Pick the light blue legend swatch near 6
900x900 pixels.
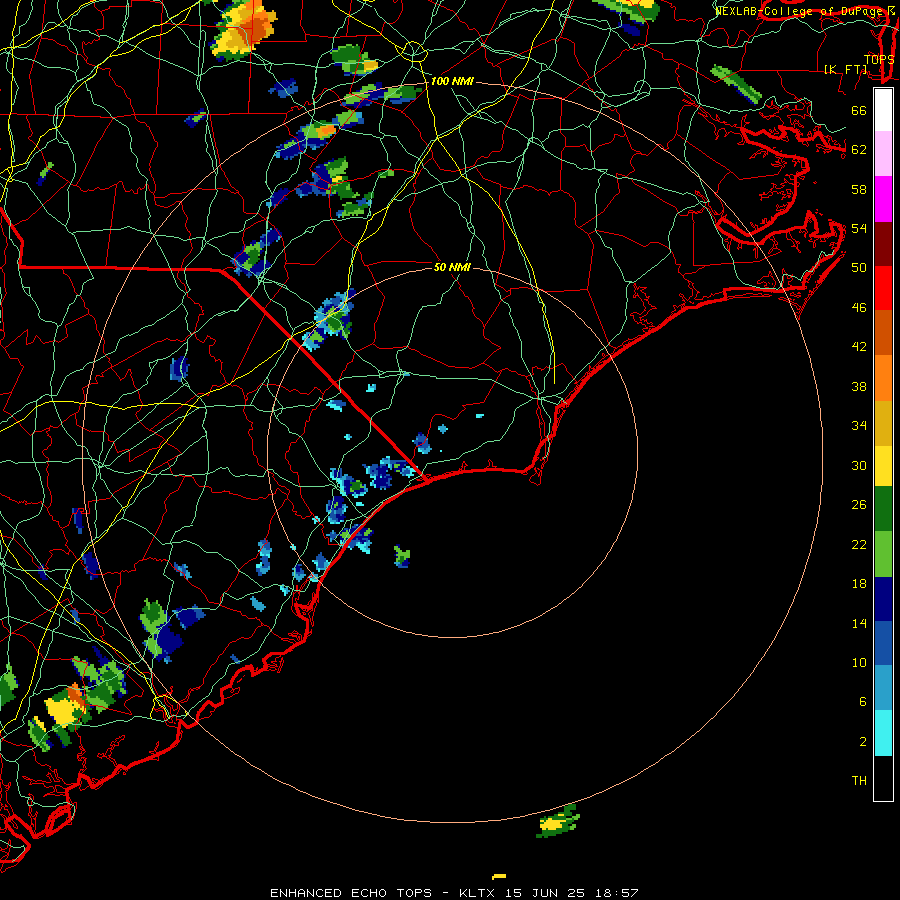click(x=883, y=688)
